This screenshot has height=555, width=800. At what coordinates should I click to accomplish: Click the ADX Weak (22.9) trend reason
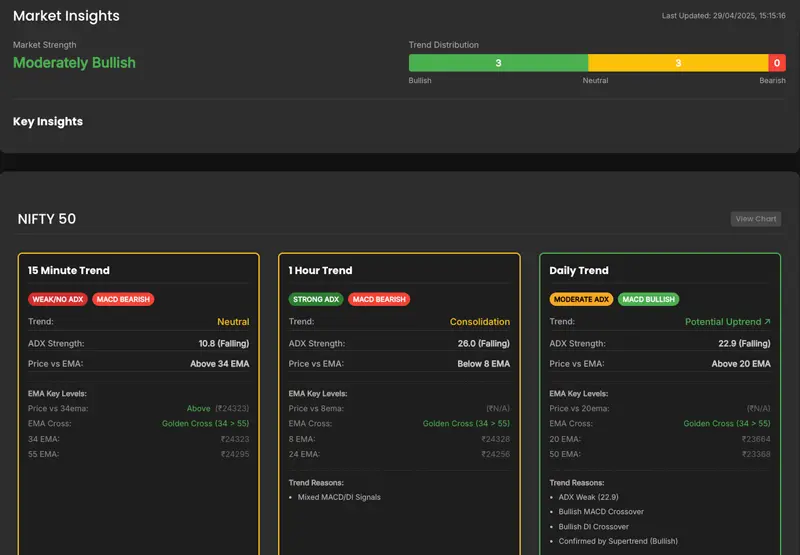588,497
